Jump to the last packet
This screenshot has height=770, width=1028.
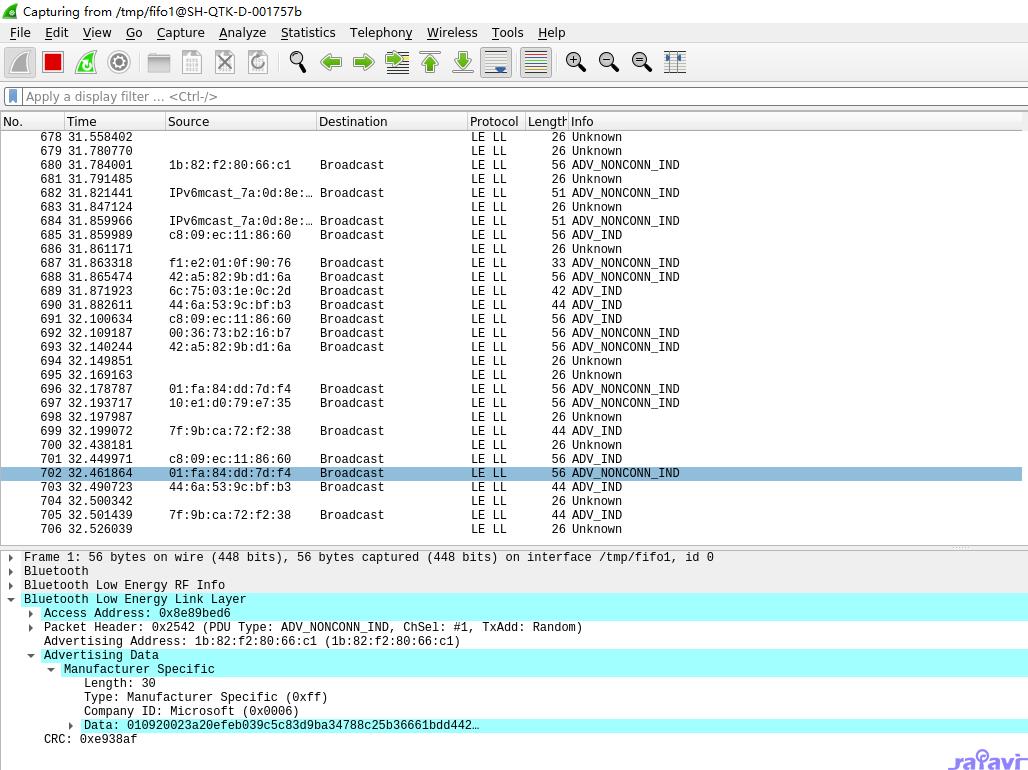pyautogui.click(x=463, y=62)
